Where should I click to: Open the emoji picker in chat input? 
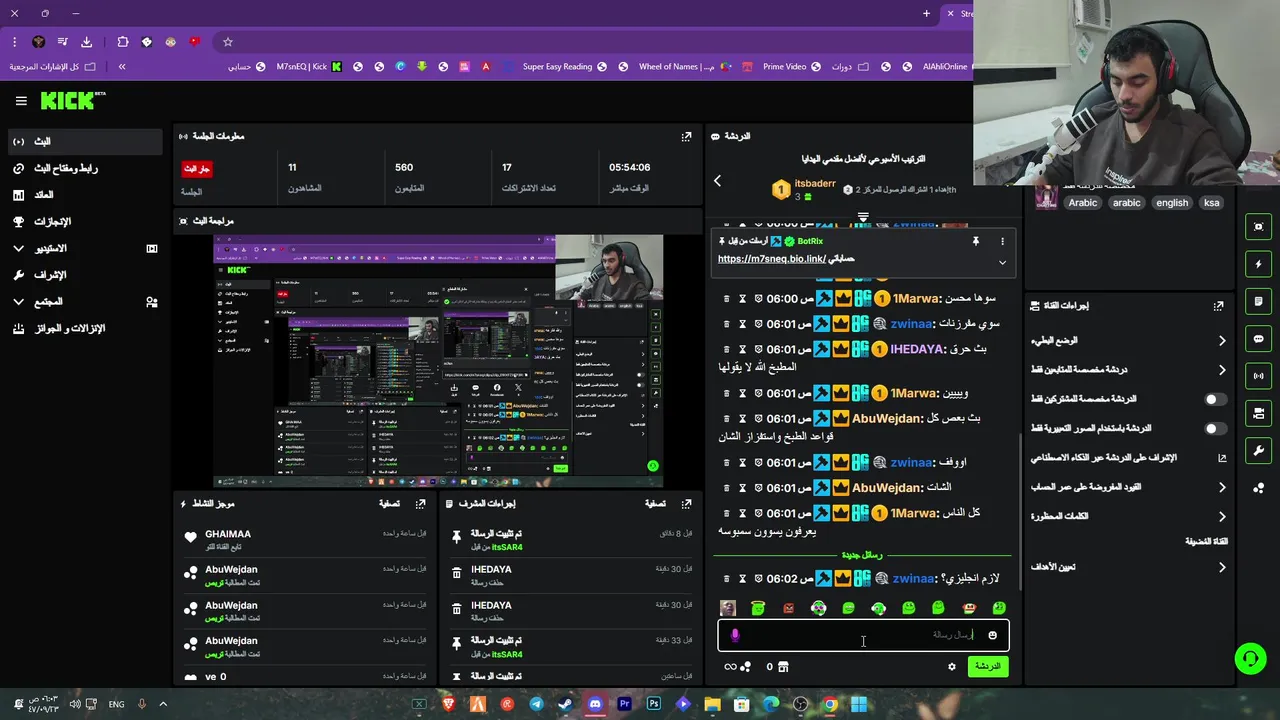click(x=992, y=635)
